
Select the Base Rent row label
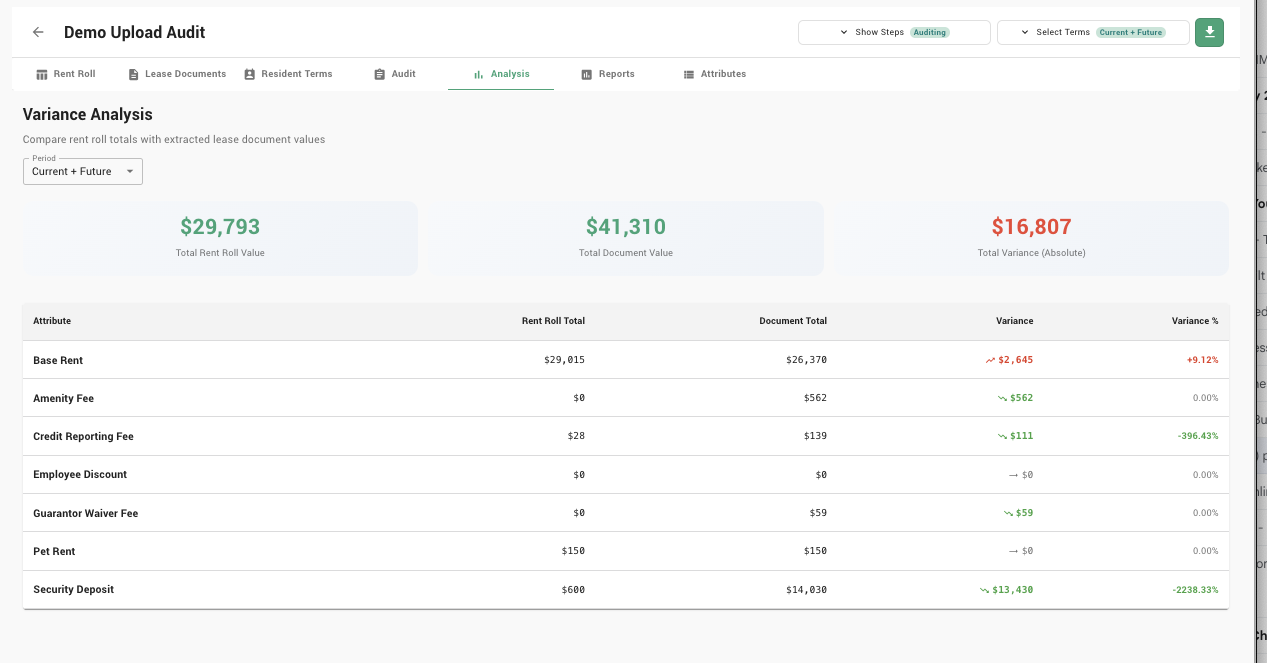click(58, 360)
